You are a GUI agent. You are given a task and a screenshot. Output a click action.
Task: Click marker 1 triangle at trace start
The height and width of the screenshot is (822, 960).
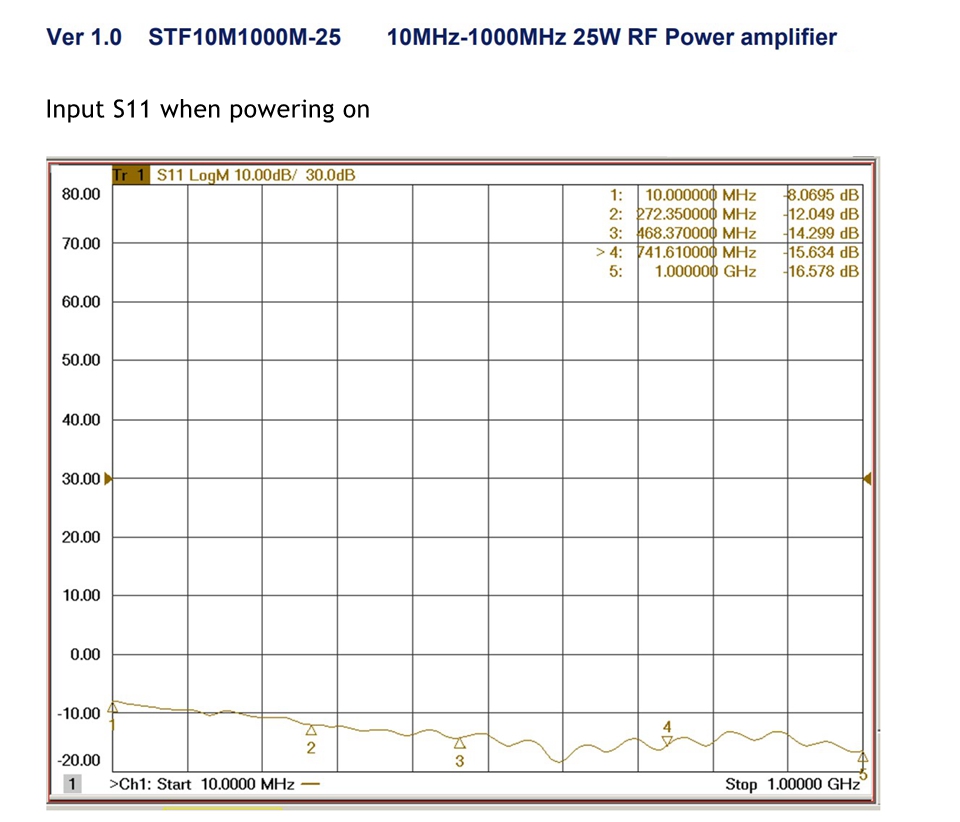(x=112, y=708)
